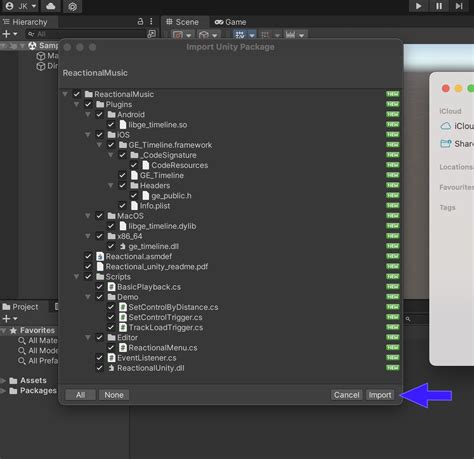
Task: Select the CodeResources file icon
Action: [x=146, y=165]
